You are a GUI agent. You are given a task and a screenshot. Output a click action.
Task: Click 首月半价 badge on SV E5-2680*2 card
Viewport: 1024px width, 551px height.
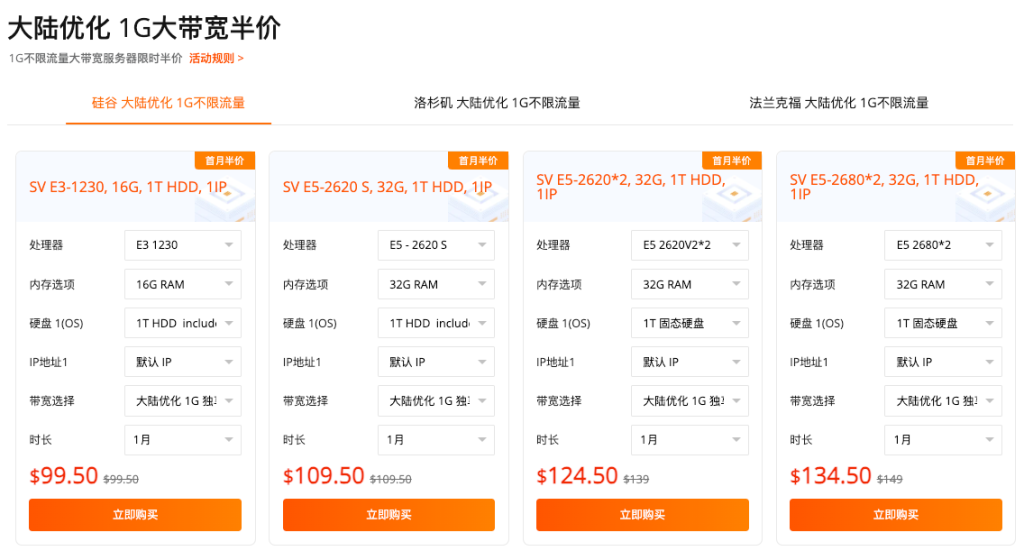[985, 160]
